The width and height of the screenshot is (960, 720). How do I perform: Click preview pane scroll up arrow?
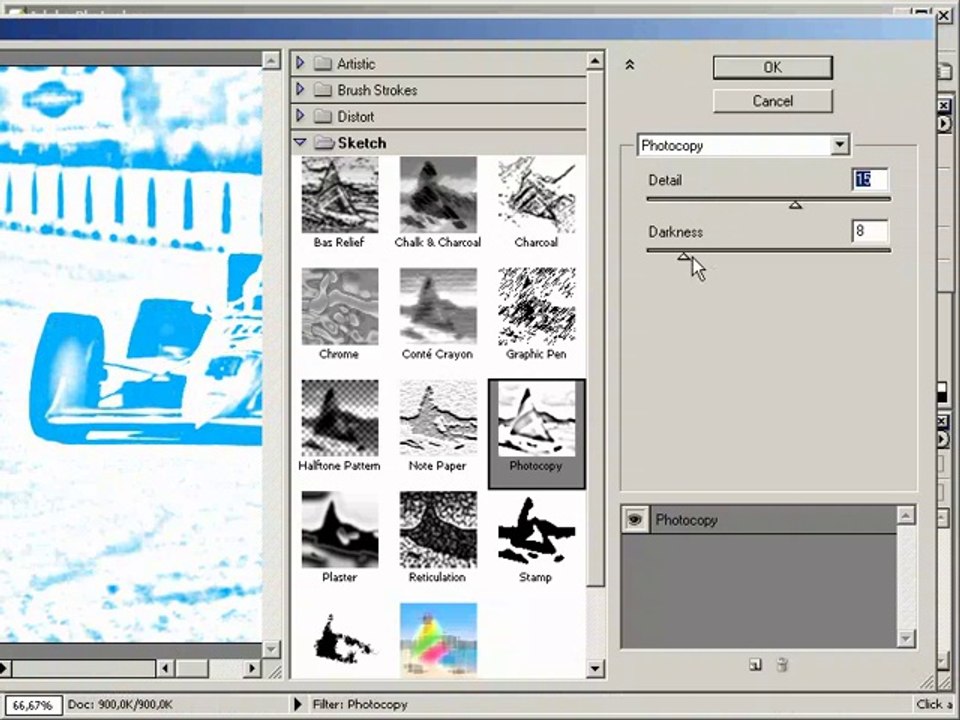pos(271,59)
